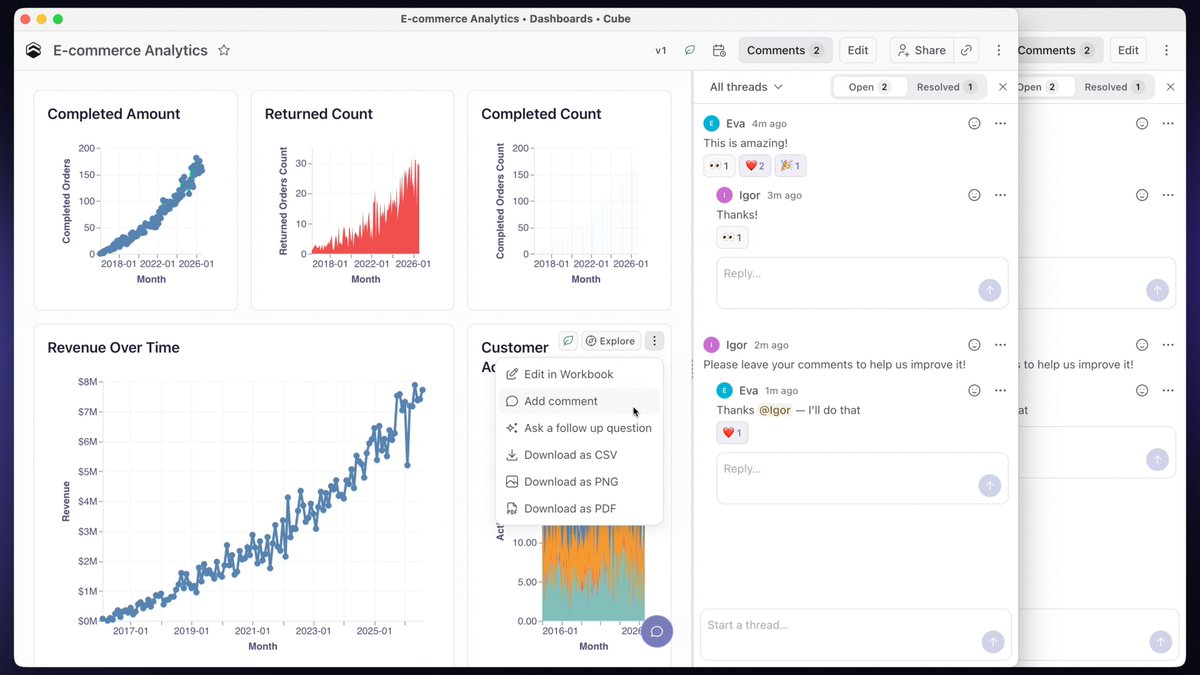Viewport: 1200px width, 675px height.
Task: Select Download as PDF
Action: click(579, 509)
